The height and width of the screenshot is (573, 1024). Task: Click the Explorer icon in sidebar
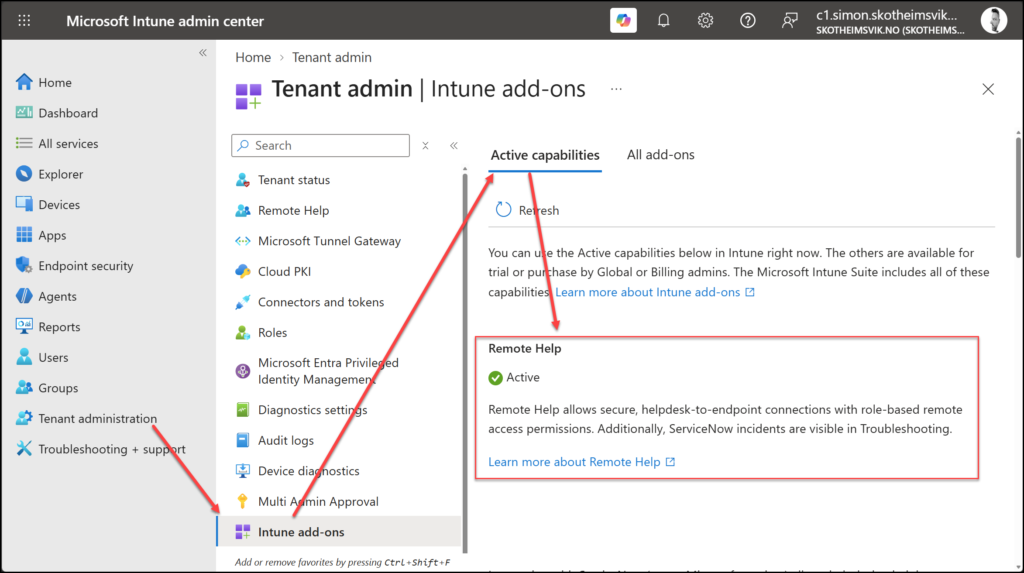click(x=24, y=174)
